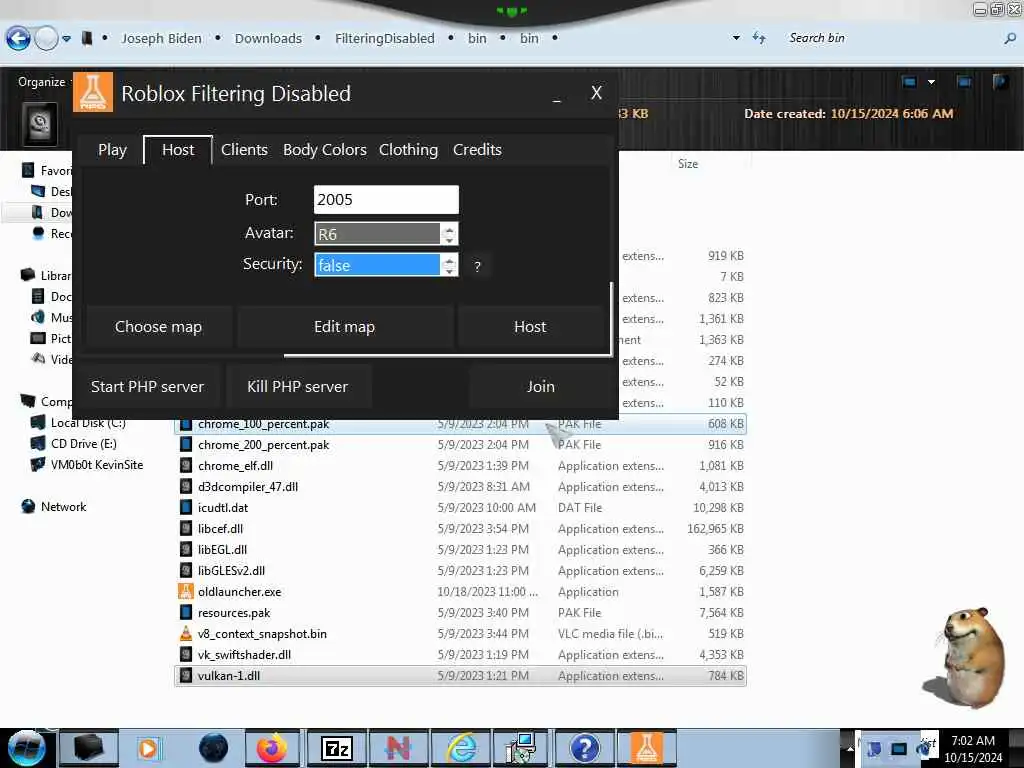Click the Security spinner arrows

449,265
